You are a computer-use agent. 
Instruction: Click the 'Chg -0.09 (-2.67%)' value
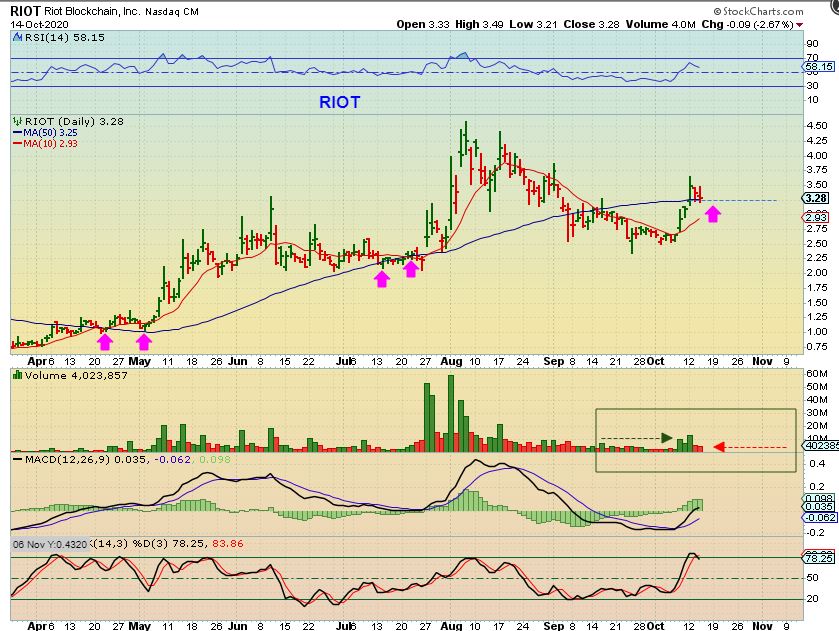[x=748, y=25]
